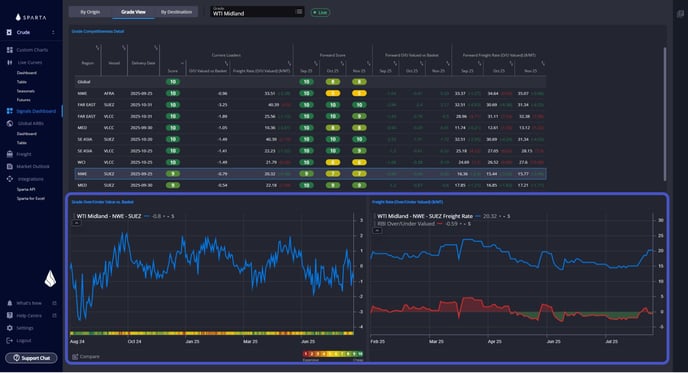Click the Compare button below left chart
Screen dimensions: 688x373
[86, 357]
